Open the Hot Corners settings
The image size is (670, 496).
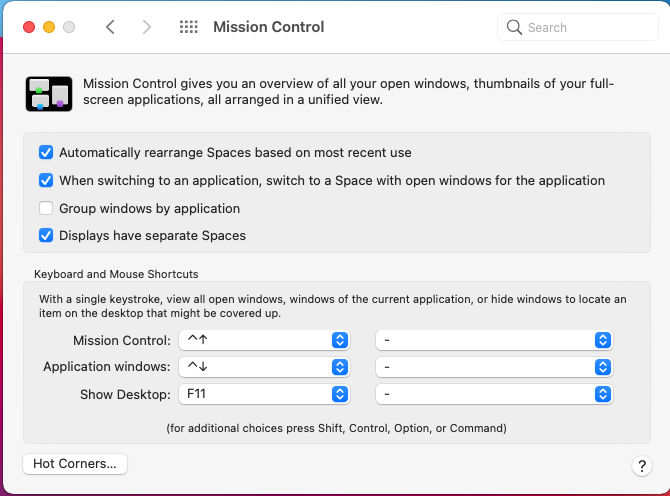click(75, 464)
